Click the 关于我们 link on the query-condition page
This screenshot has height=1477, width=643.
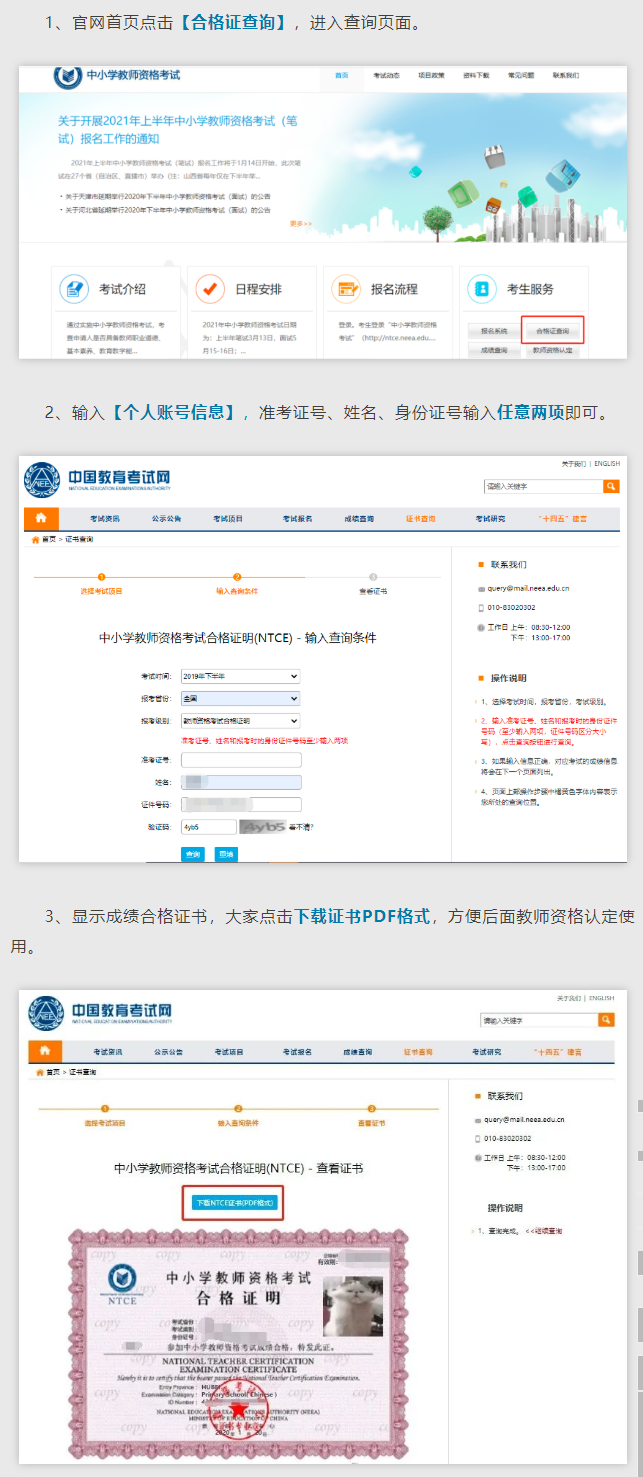point(573,465)
